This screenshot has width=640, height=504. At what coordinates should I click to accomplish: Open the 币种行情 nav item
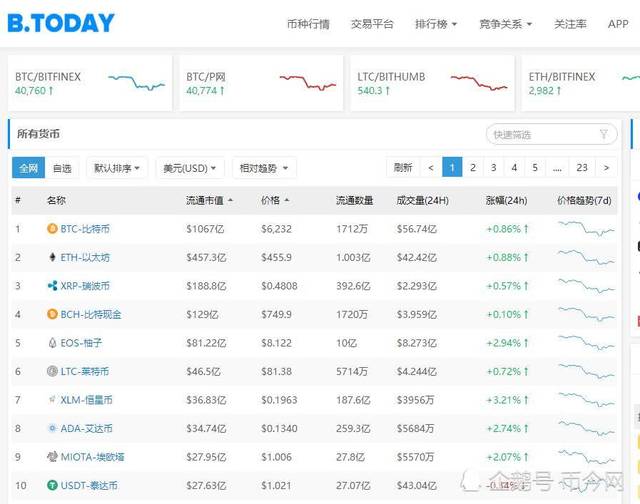pos(308,24)
